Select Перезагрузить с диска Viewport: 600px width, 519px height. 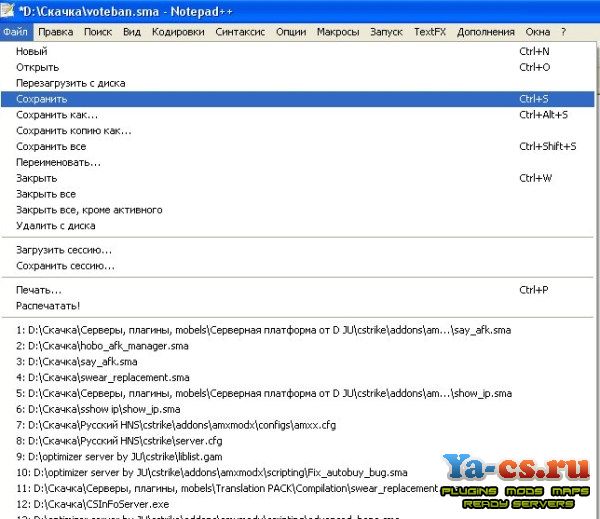pos(298,83)
